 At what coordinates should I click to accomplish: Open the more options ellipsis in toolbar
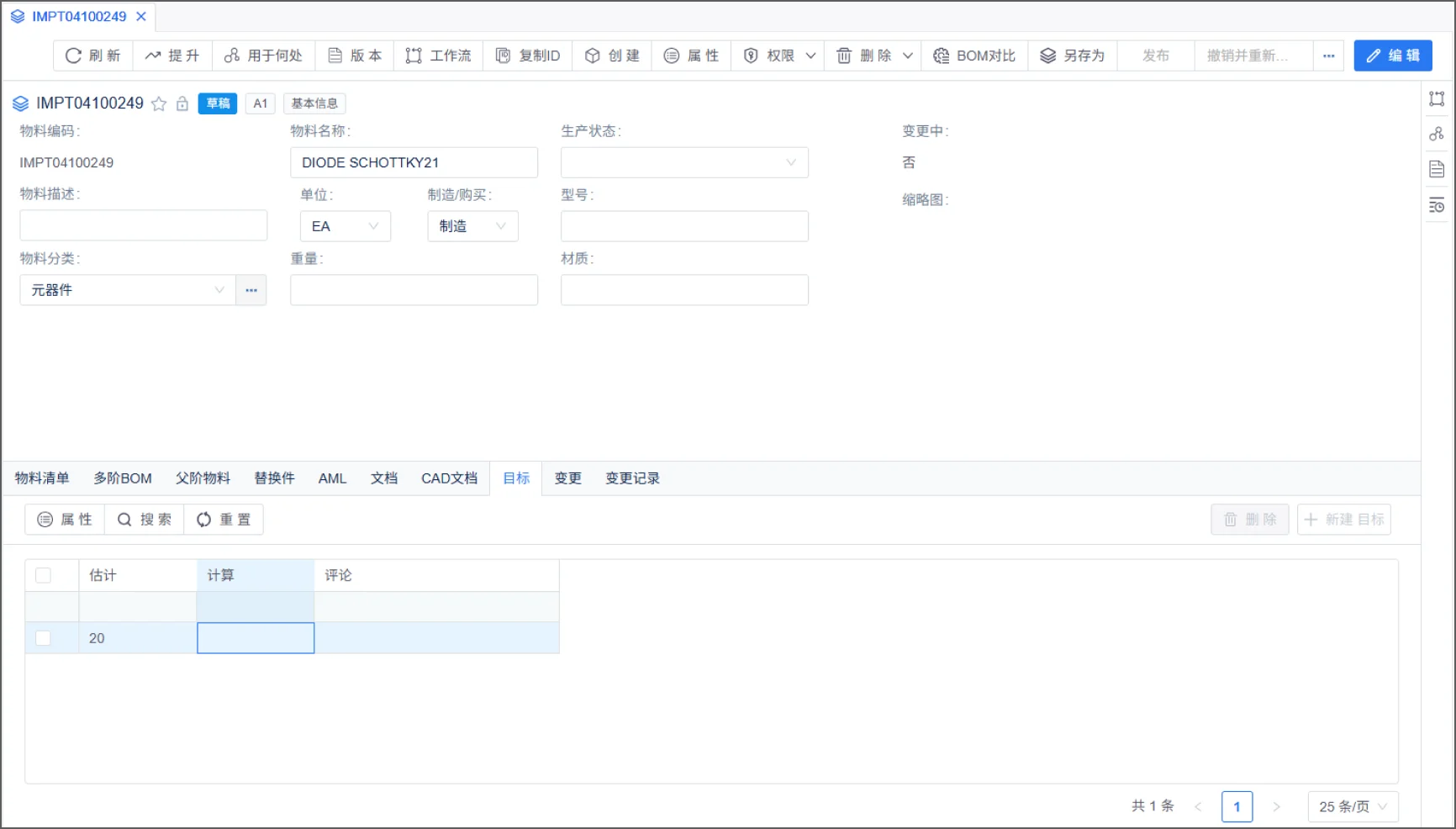click(1328, 55)
